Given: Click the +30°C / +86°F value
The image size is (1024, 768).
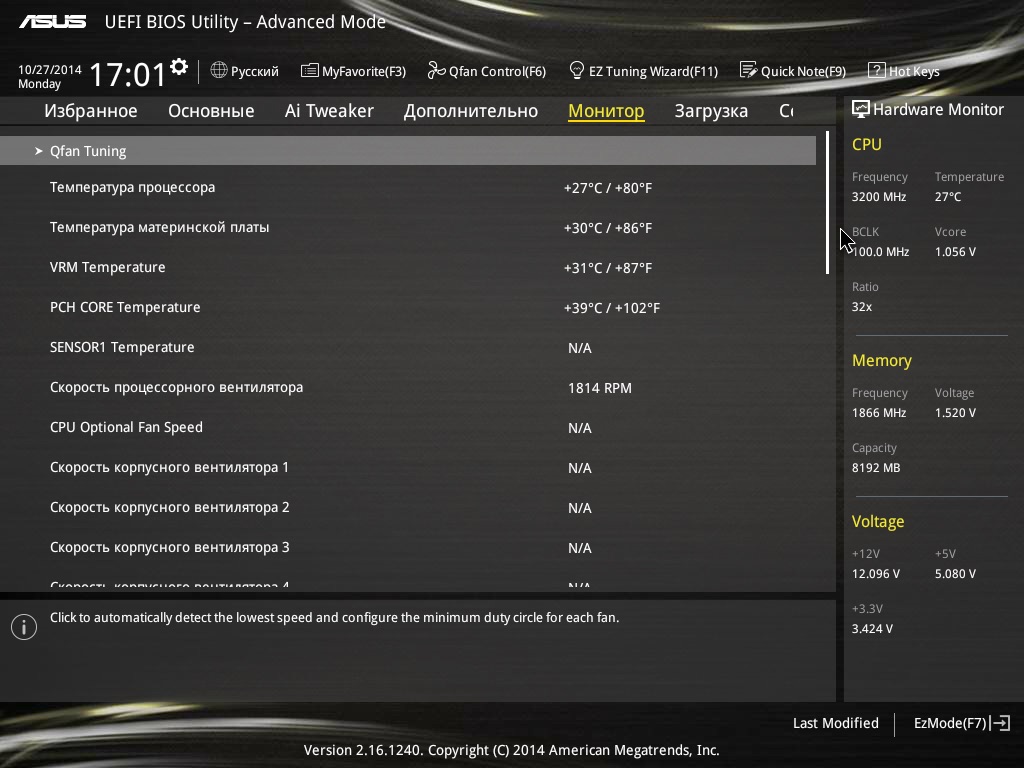Looking at the screenshot, I should click(608, 228).
